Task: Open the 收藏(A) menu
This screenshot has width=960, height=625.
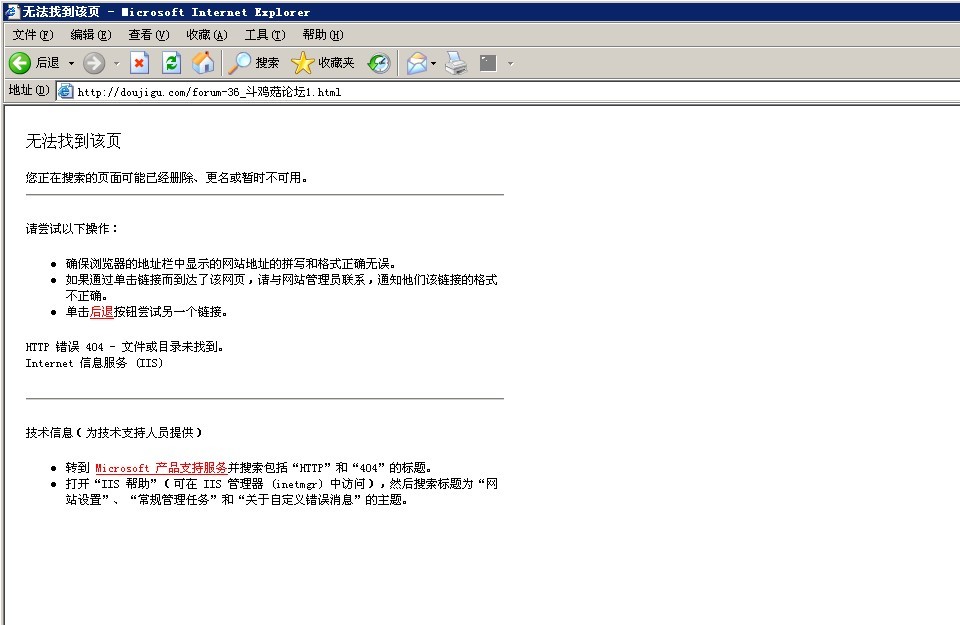Action: (x=207, y=35)
